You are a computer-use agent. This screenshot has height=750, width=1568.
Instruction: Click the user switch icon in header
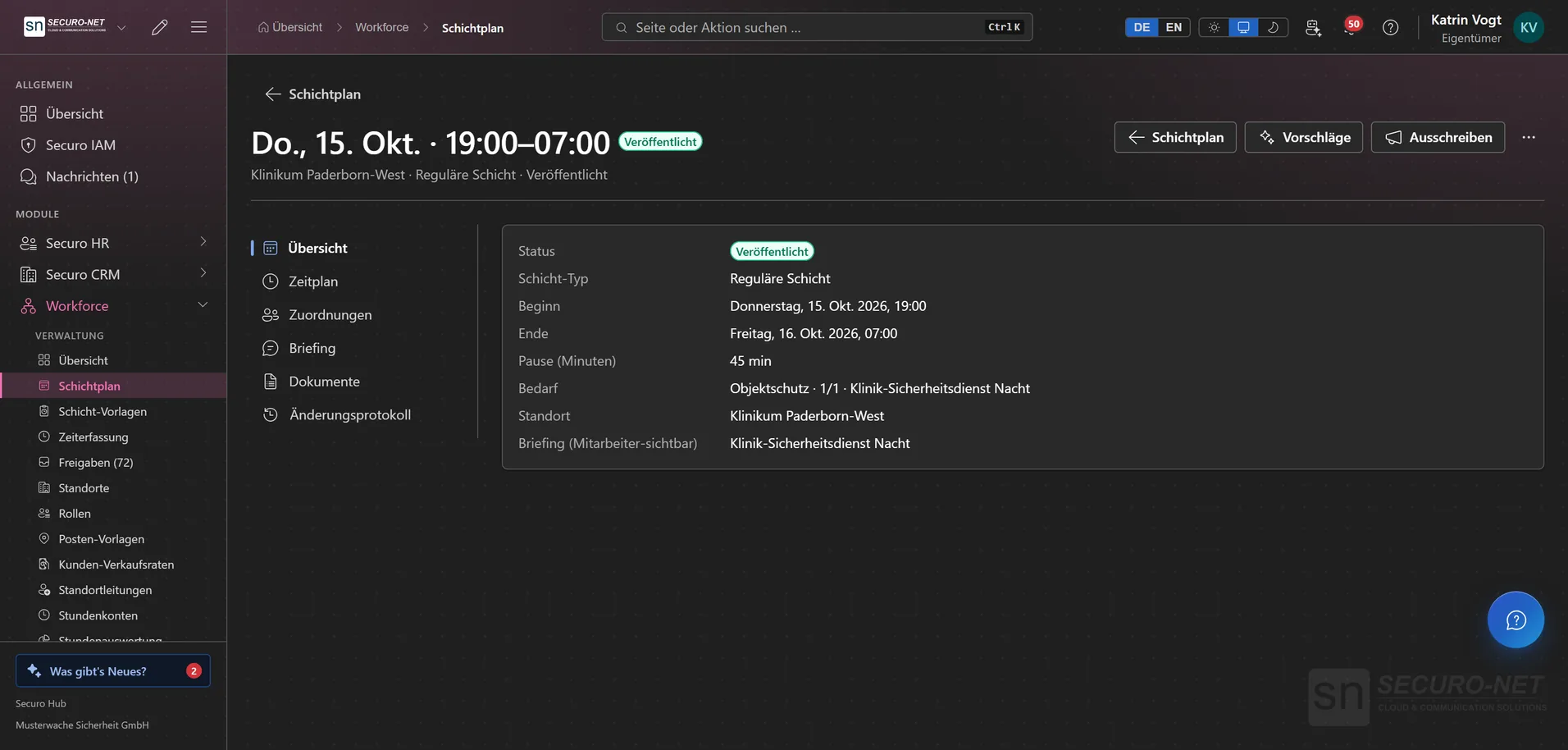point(1313,27)
